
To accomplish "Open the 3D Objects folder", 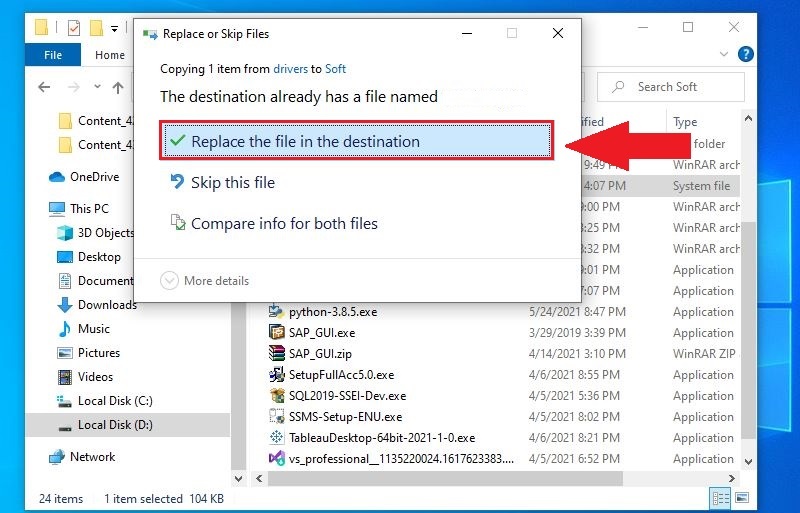I will coord(95,233).
